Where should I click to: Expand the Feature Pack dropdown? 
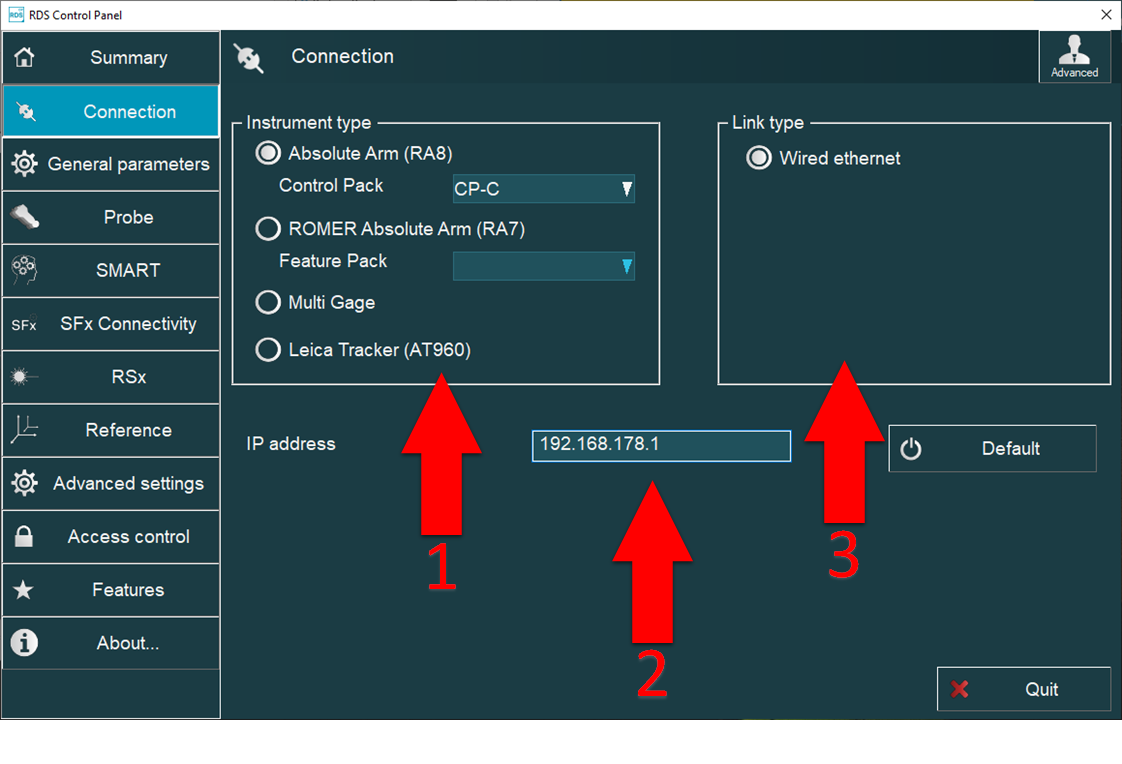[543, 265]
